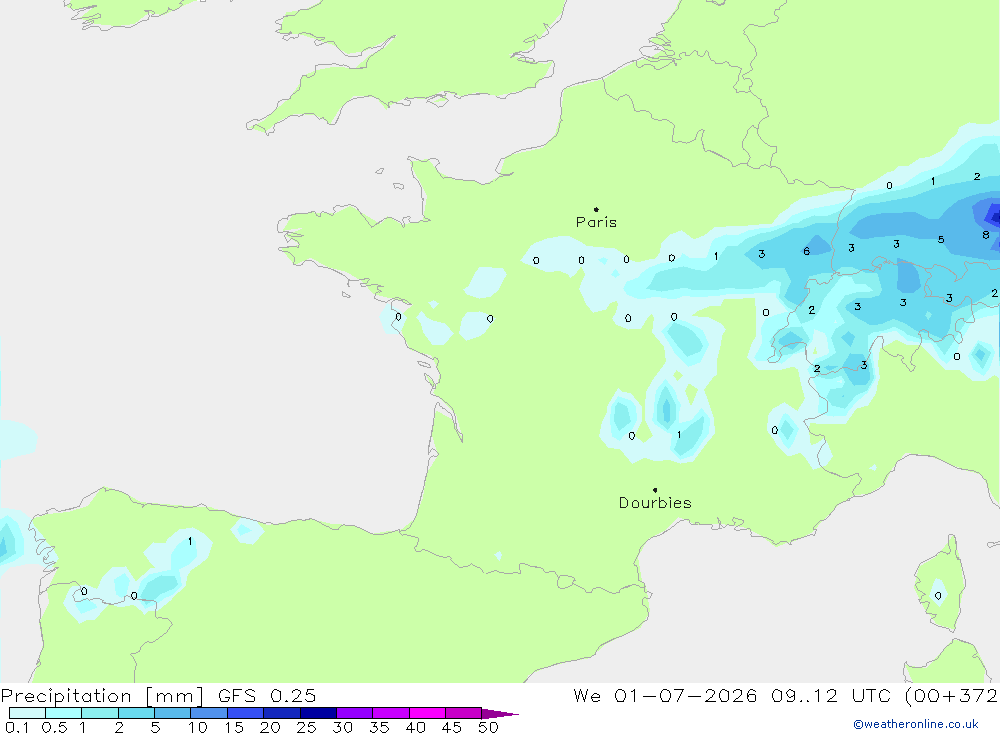Click the forecast date 01-07-2026 text
The height and width of the screenshot is (733, 1000).
point(686,695)
